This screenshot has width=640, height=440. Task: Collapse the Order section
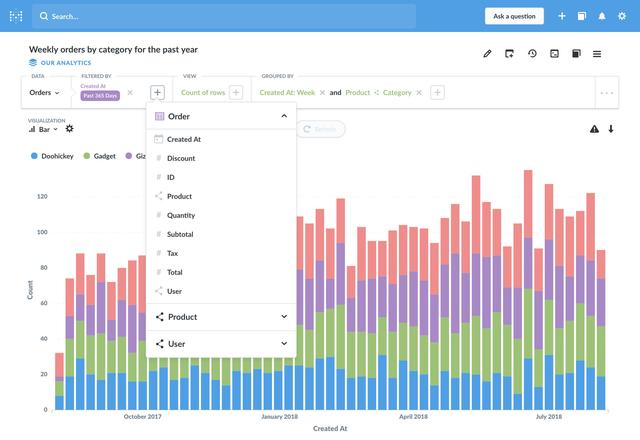221,116
